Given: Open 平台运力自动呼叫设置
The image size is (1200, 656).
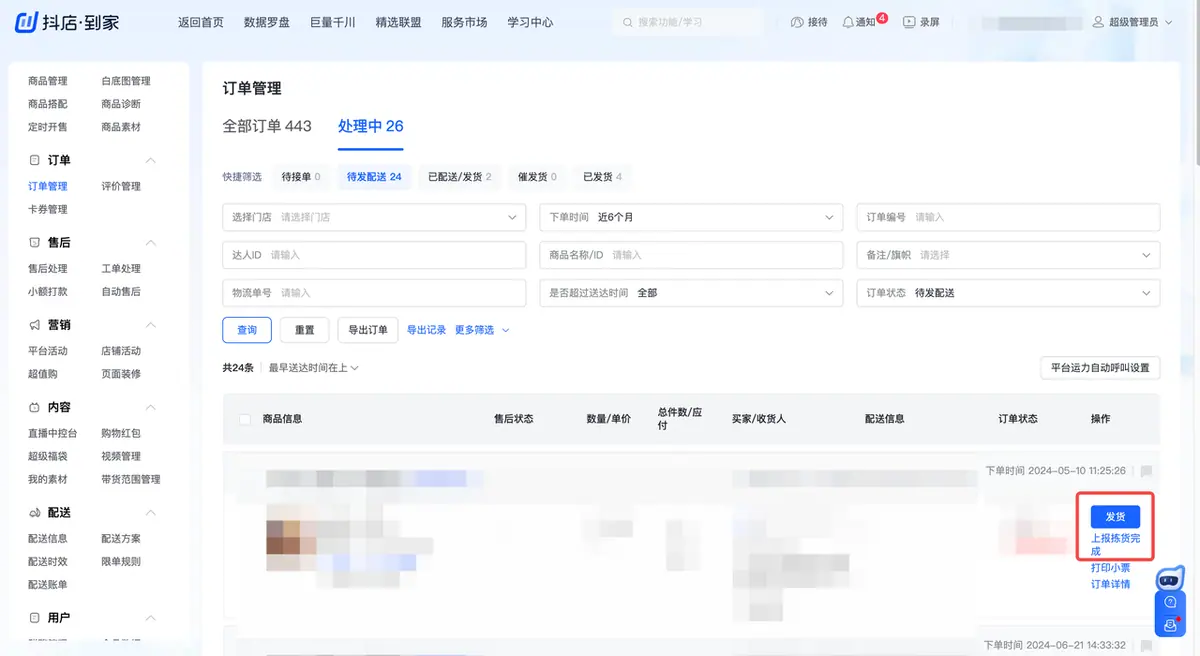Looking at the screenshot, I should (1100, 368).
